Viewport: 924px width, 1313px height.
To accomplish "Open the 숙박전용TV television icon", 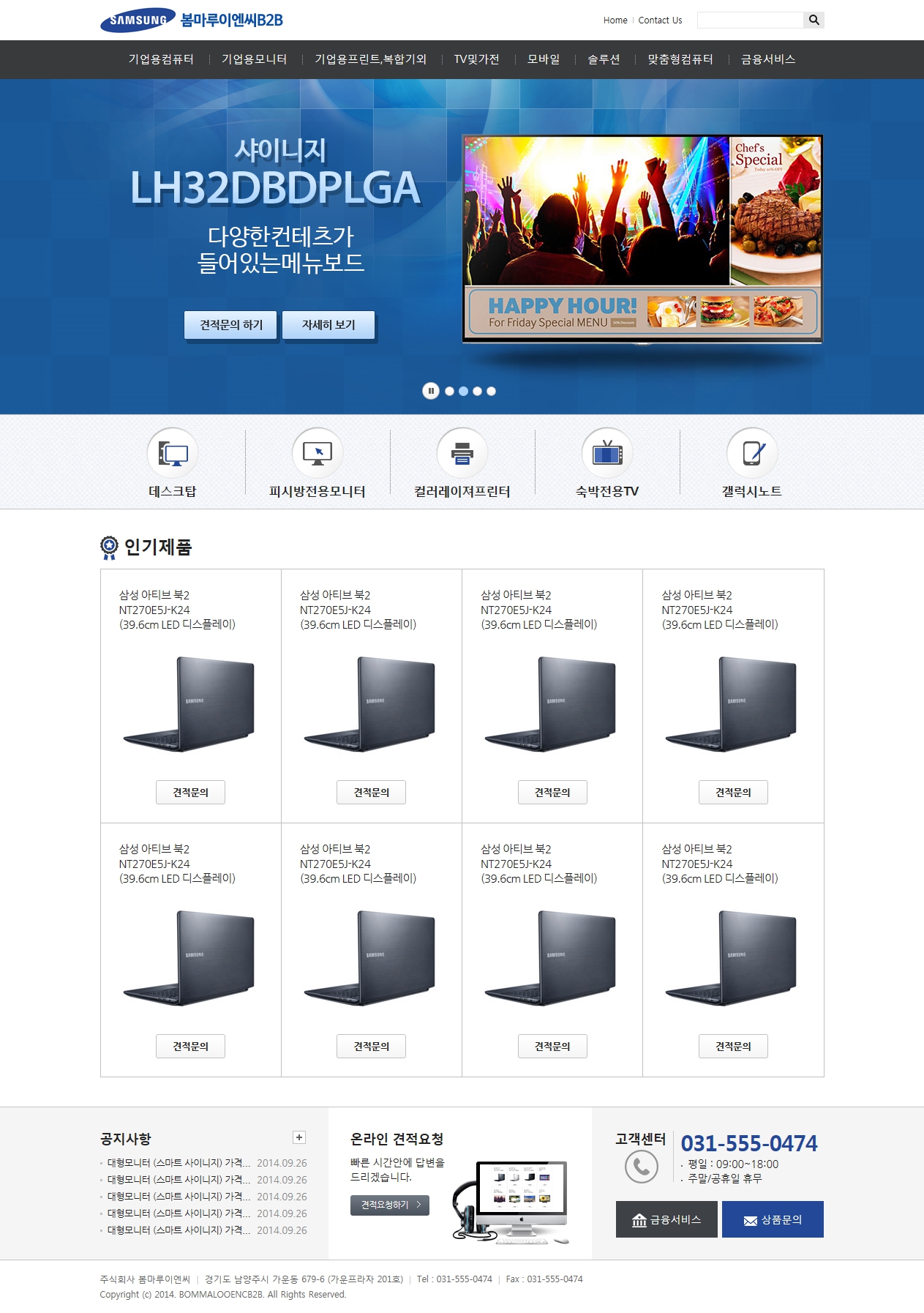I will 607,453.
